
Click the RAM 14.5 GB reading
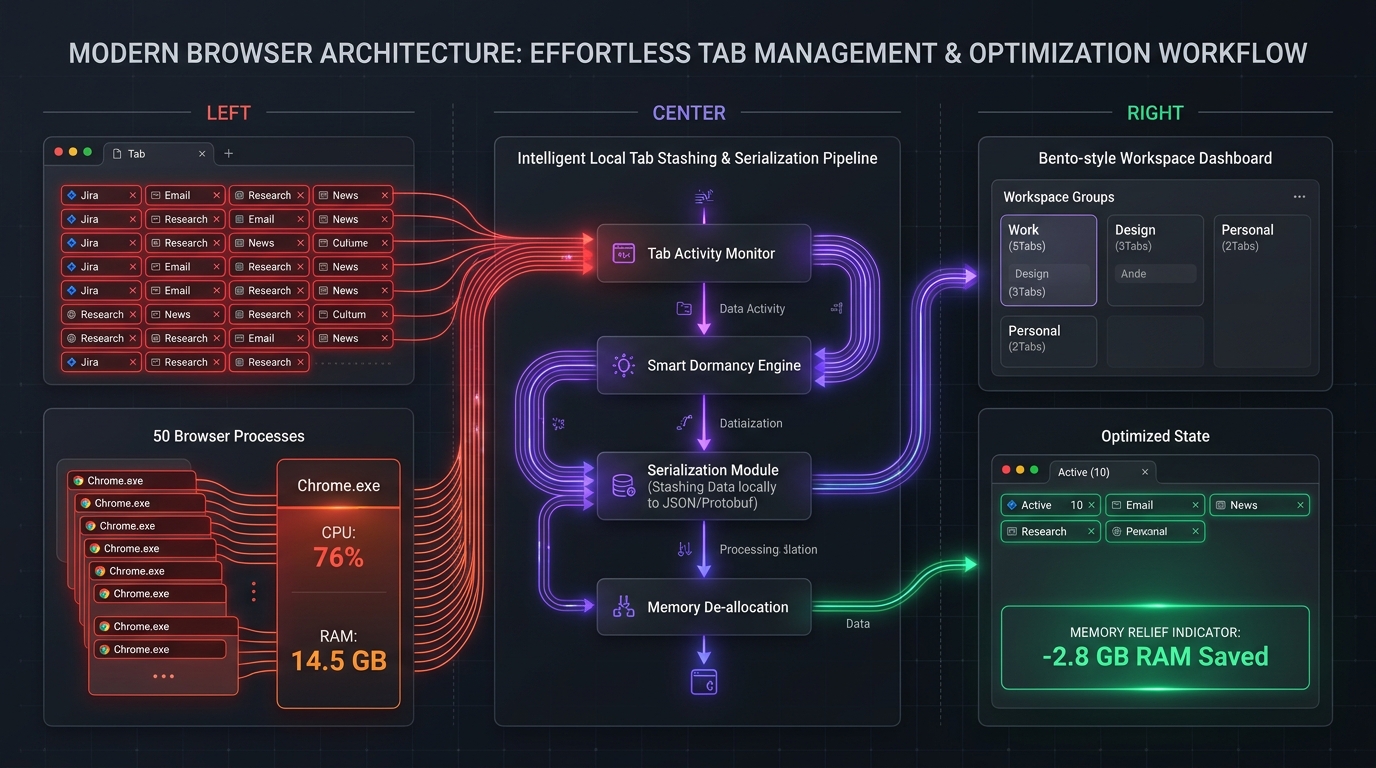click(338, 651)
